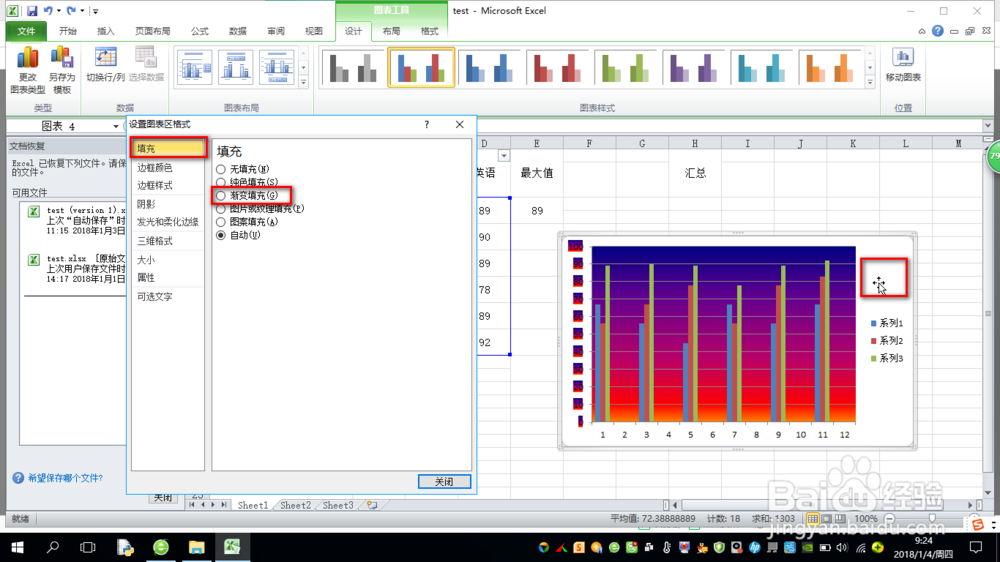Switch to the Page Layout ribbon tab
Image resolution: width=1000 pixels, height=562 pixels.
152,31
